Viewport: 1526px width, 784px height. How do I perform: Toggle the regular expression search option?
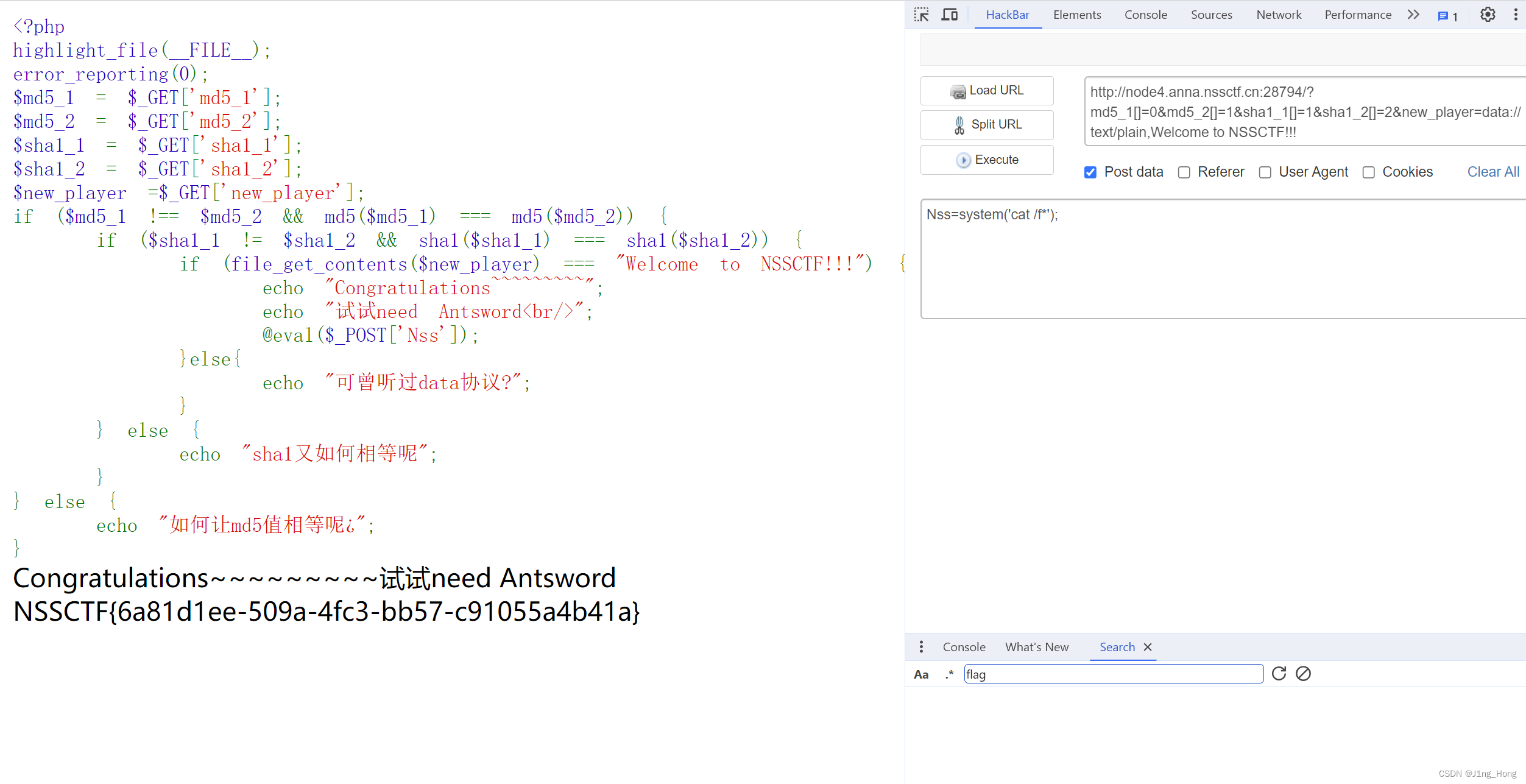click(x=949, y=674)
